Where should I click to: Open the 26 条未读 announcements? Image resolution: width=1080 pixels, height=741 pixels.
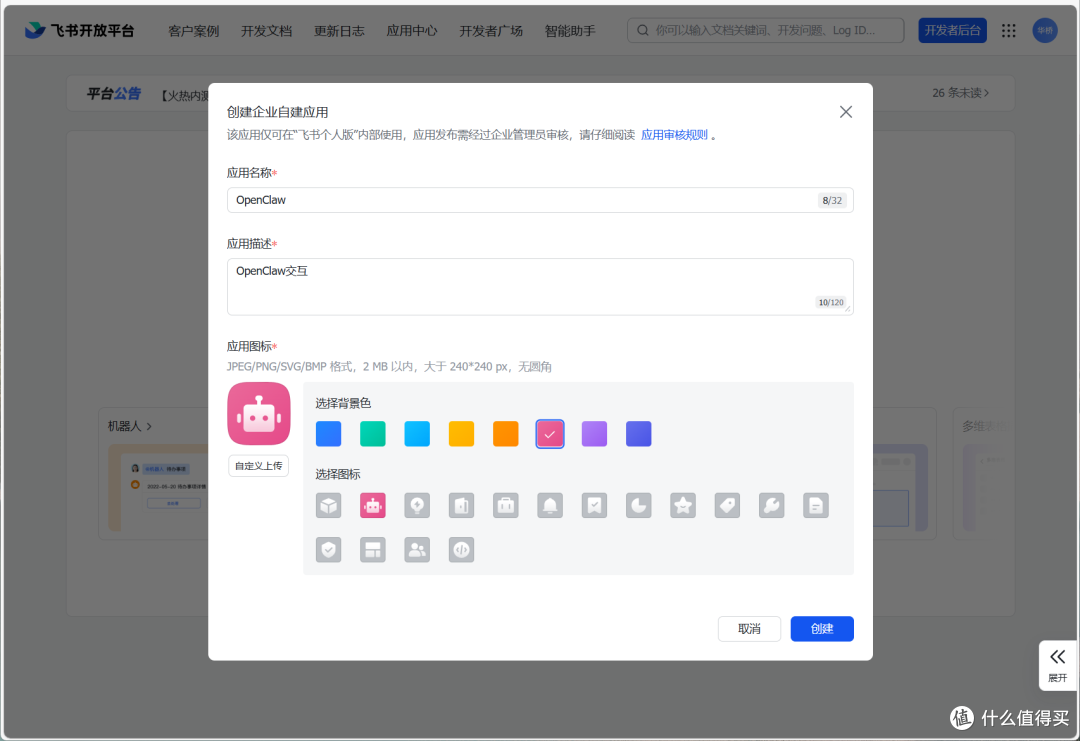point(961,93)
